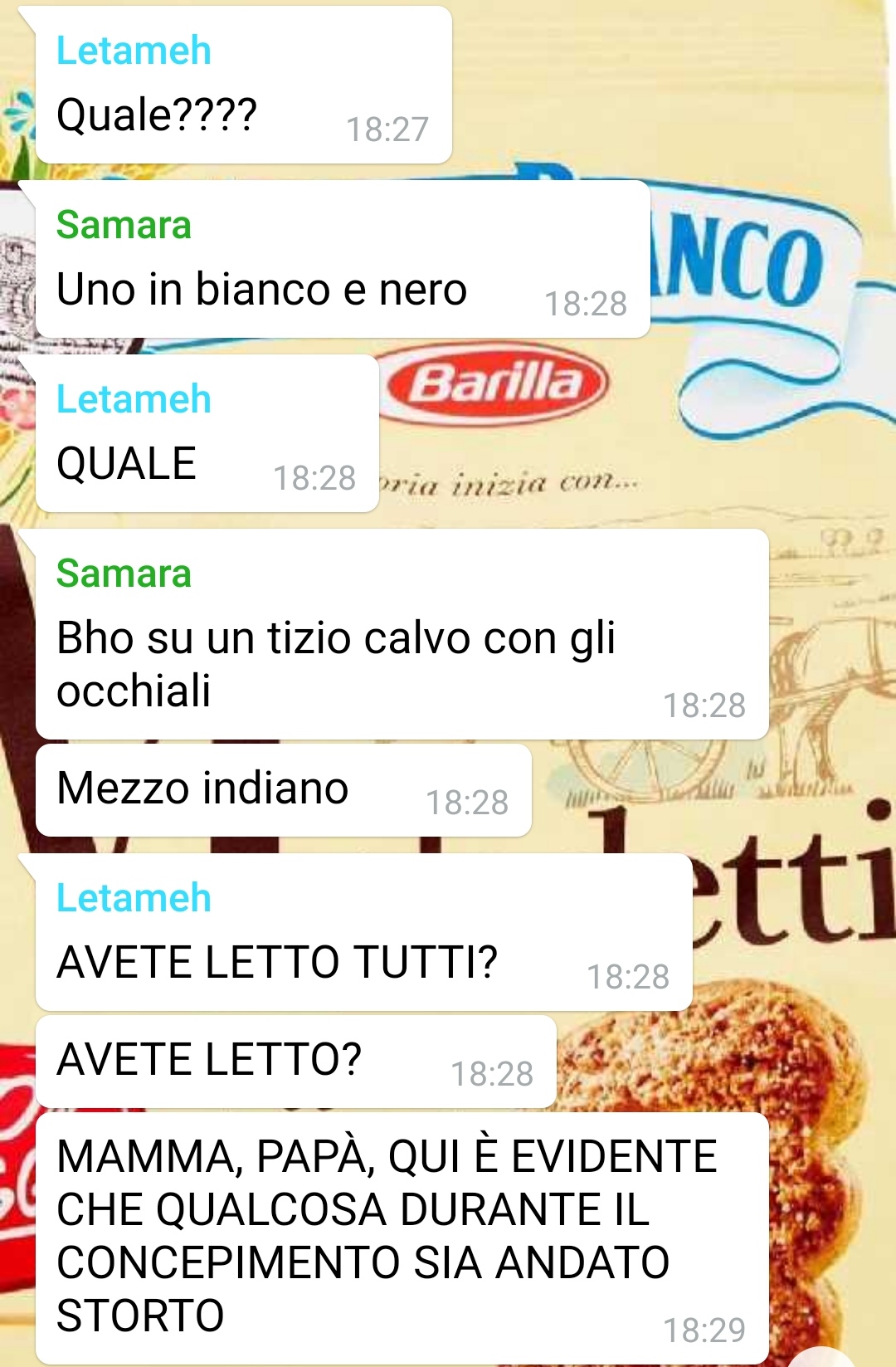Open Letameh's name on the 'Quale????' message
Image resolution: width=896 pixels, height=1367 pixels.
[x=134, y=51]
